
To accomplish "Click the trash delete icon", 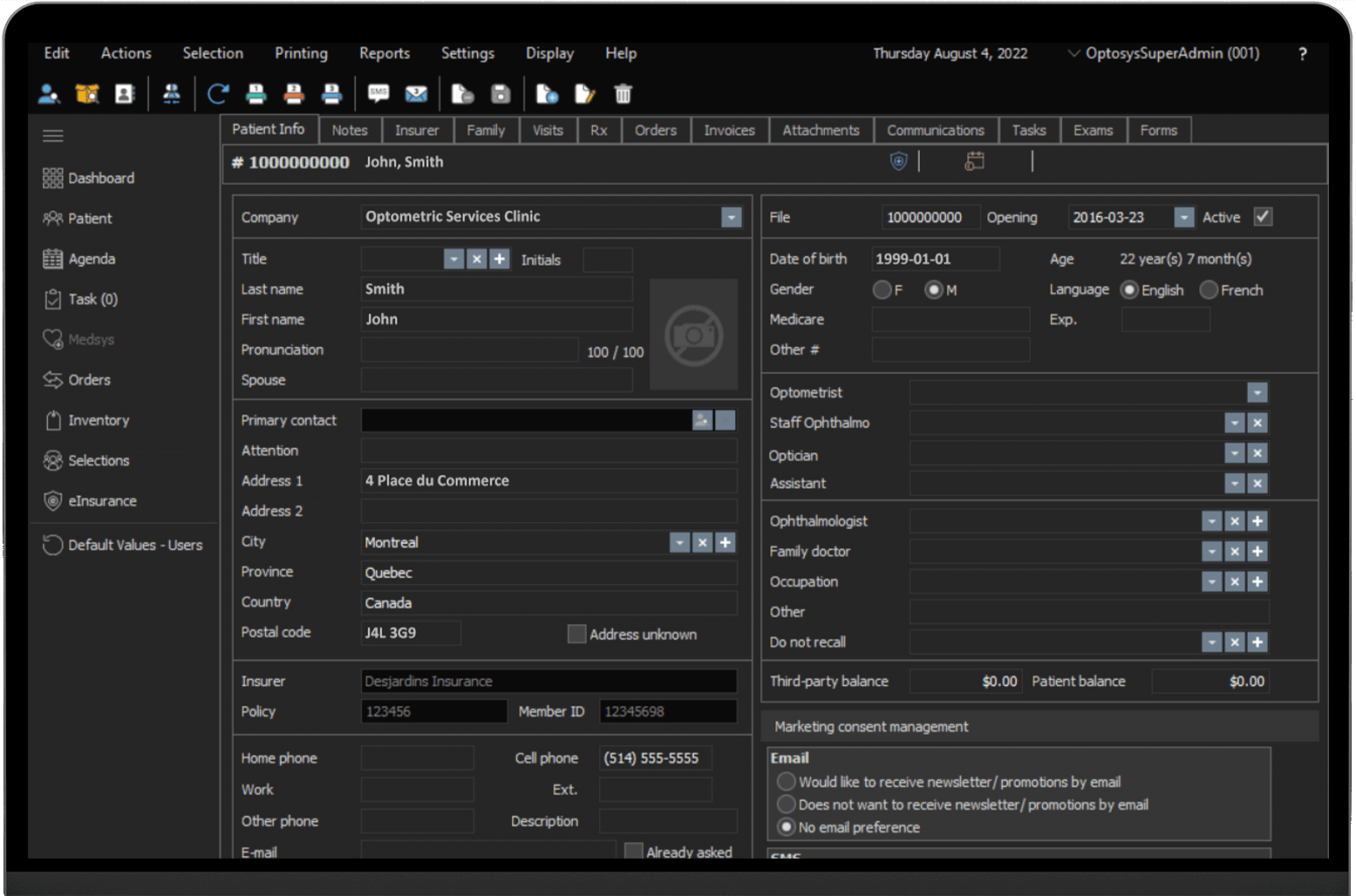I will [623, 94].
